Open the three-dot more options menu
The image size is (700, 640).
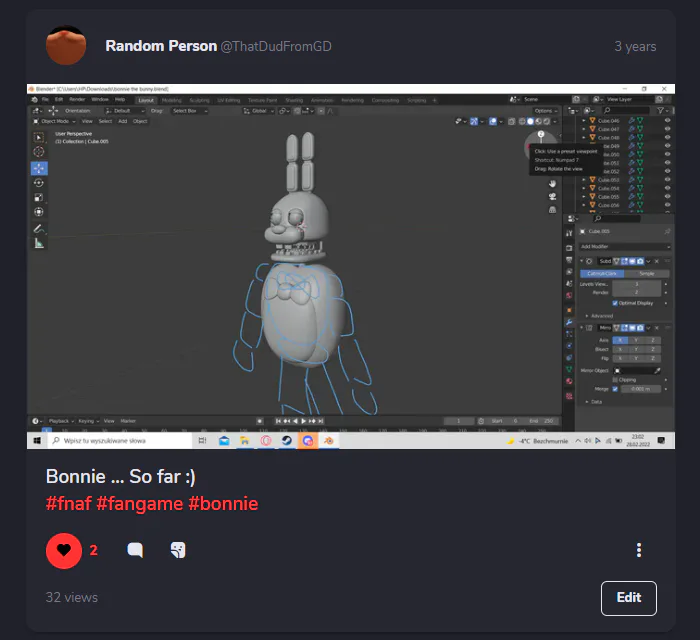639,550
